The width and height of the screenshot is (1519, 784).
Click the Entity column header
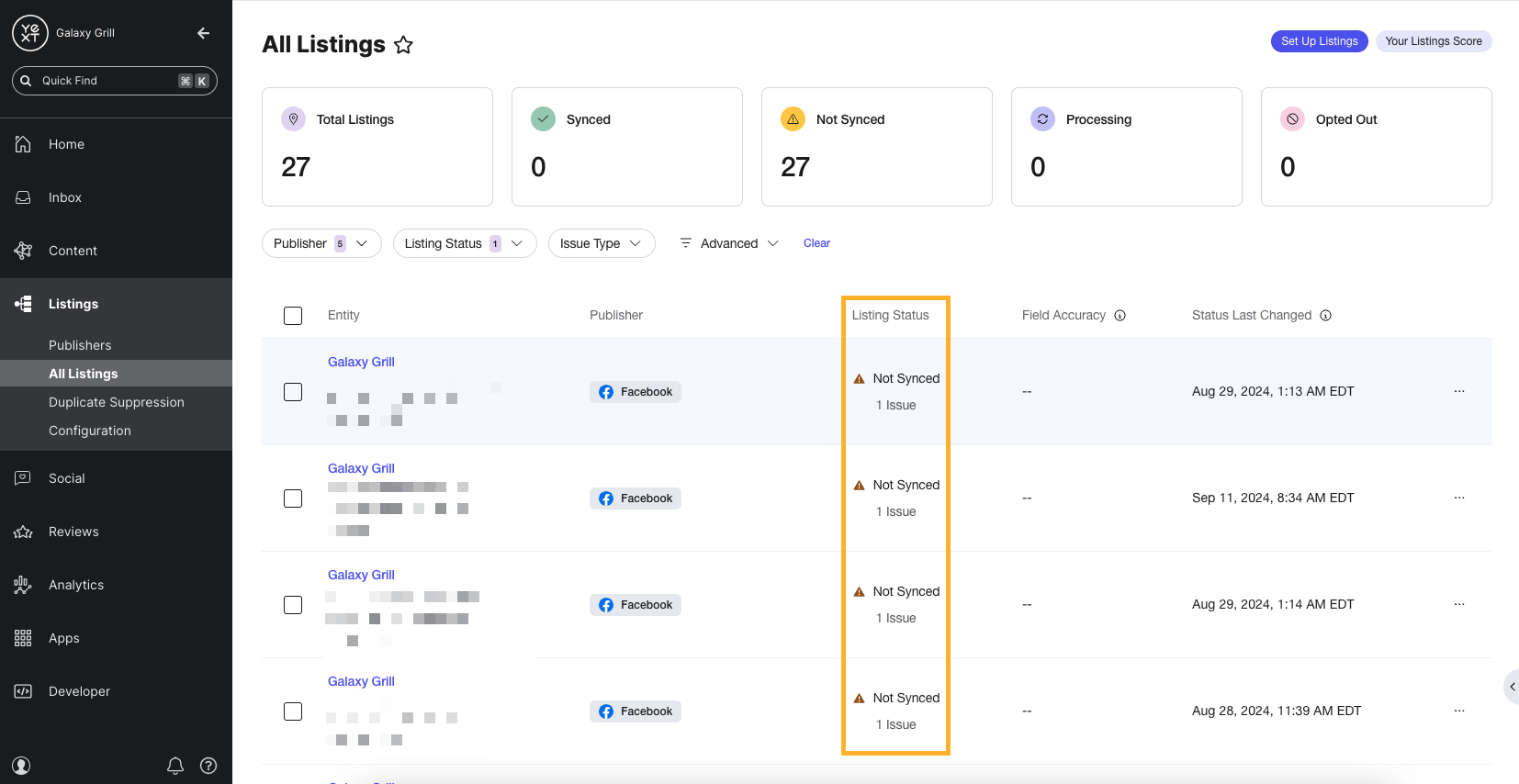(x=343, y=315)
